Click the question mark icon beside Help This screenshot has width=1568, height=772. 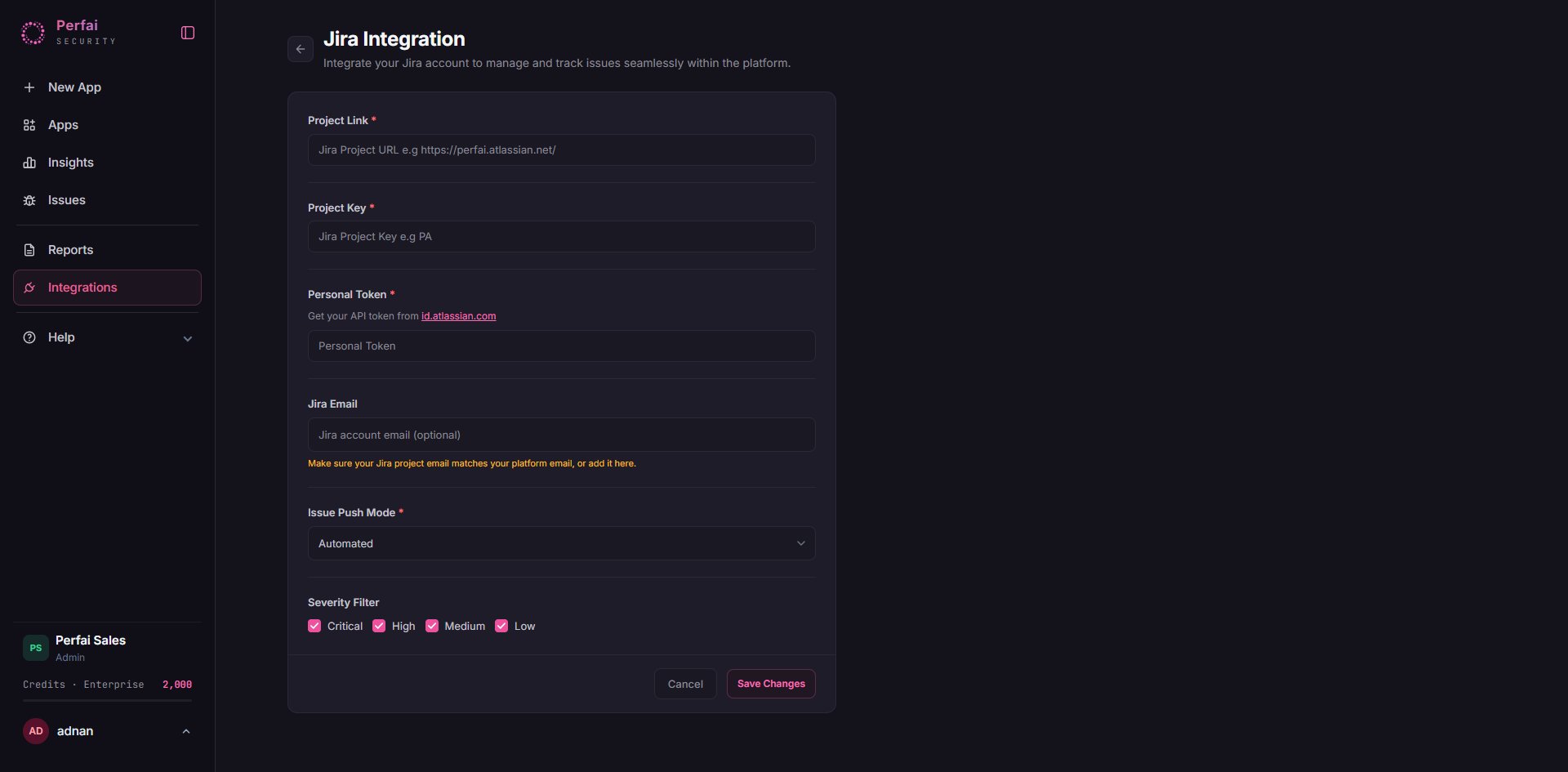point(29,337)
